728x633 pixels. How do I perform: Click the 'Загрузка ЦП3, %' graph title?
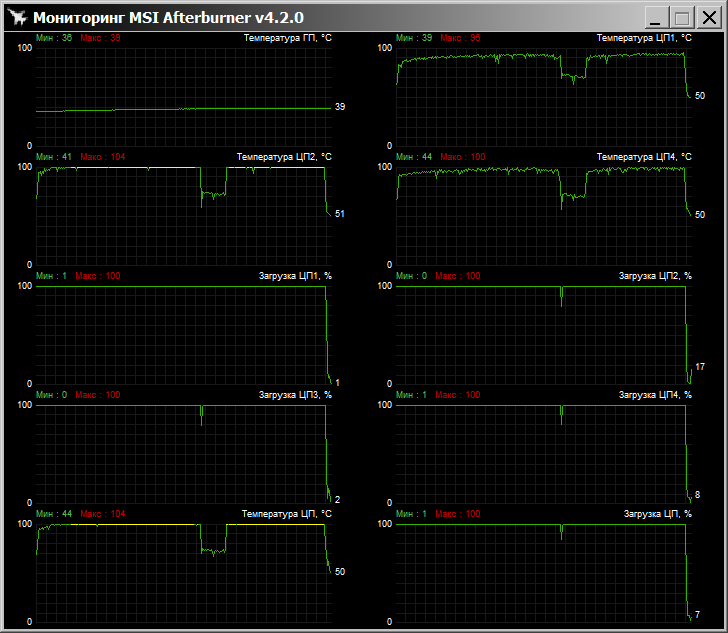(295, 395)
